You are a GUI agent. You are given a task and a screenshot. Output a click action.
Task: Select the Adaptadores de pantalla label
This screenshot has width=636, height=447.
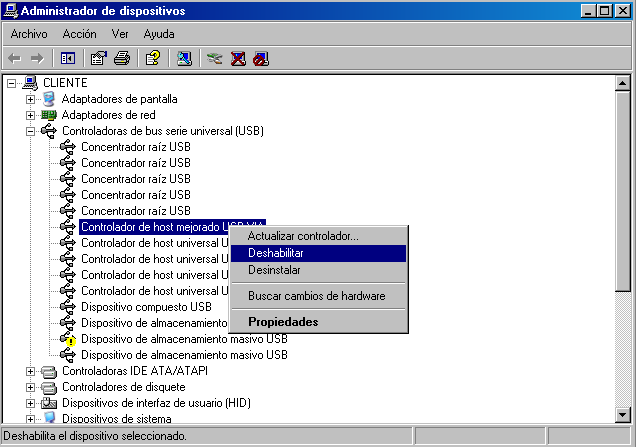click(120, 99)
